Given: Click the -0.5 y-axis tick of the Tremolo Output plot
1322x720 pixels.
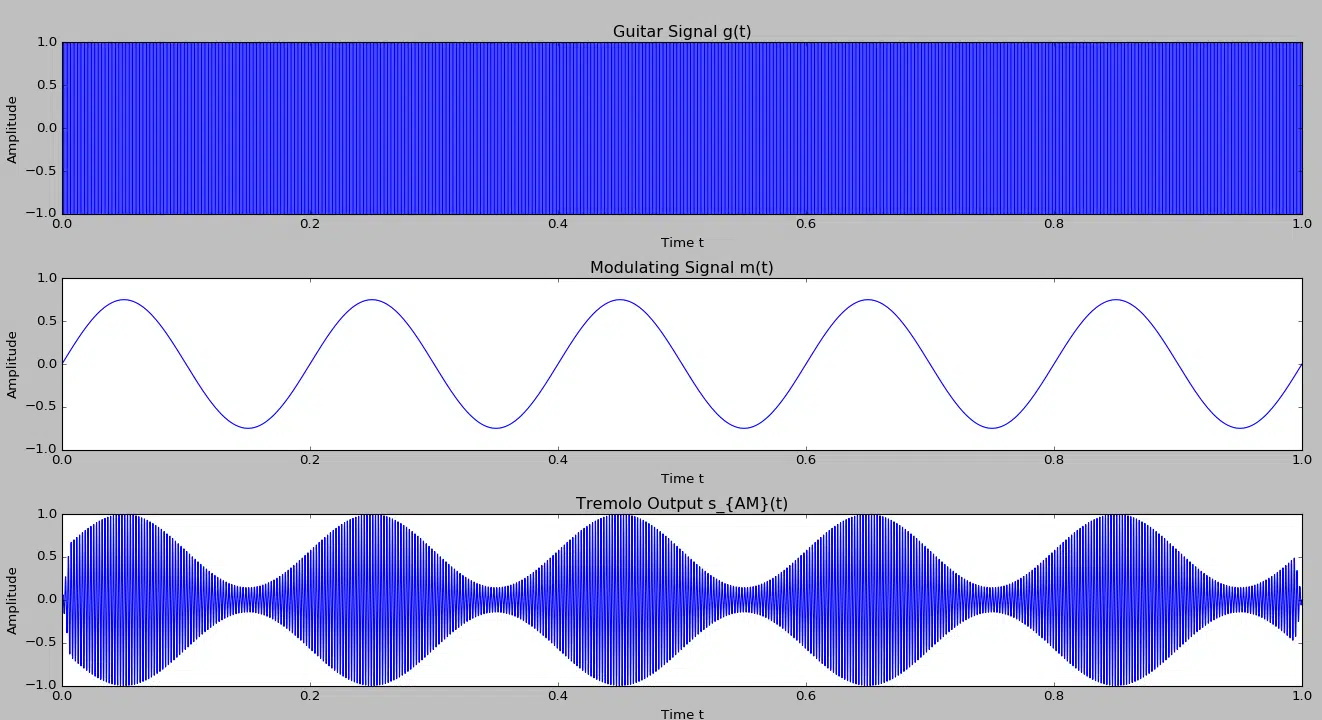Looking at the screenshot, I should (x=40, y=643).
